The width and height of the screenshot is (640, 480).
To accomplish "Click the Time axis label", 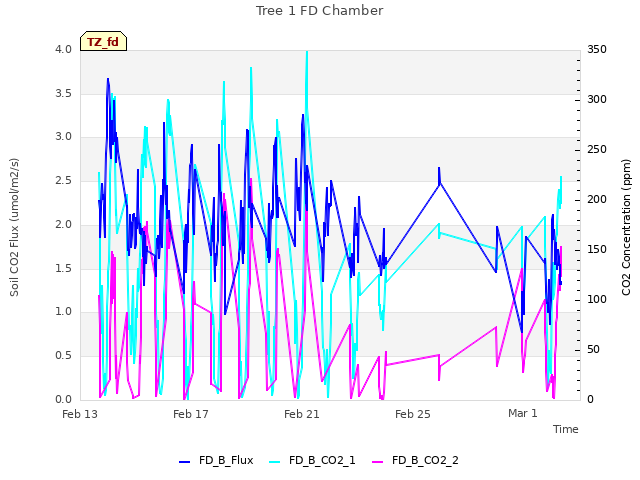I will 566,429.
